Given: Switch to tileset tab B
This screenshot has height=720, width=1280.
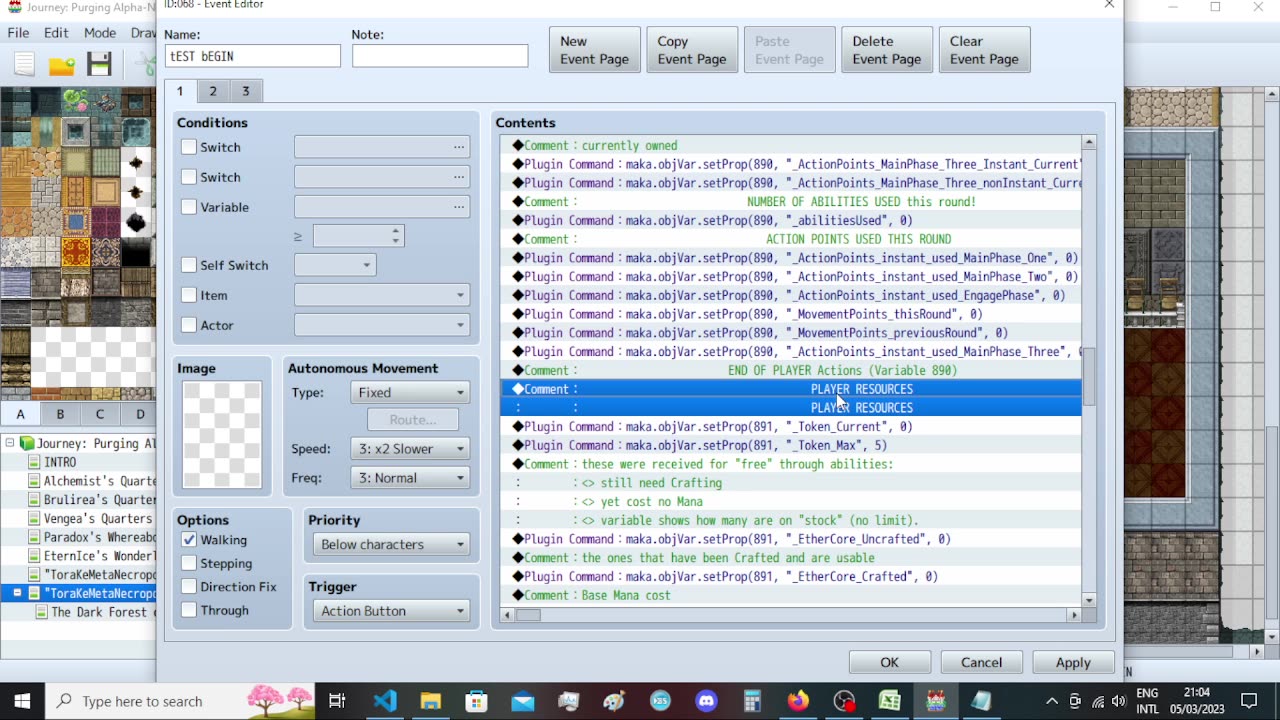Looking at the screenshot, I should pos(59,413).
